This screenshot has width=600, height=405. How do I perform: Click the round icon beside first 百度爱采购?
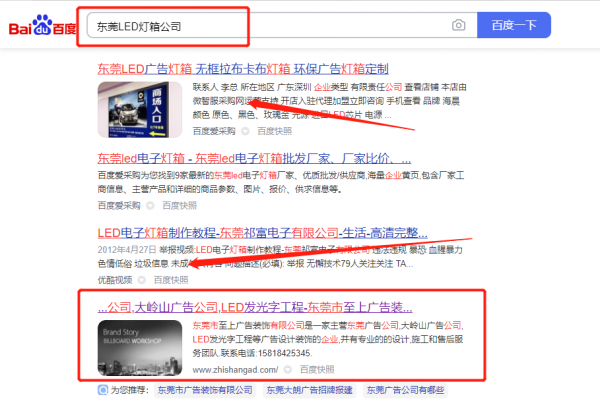click(245, 131)
